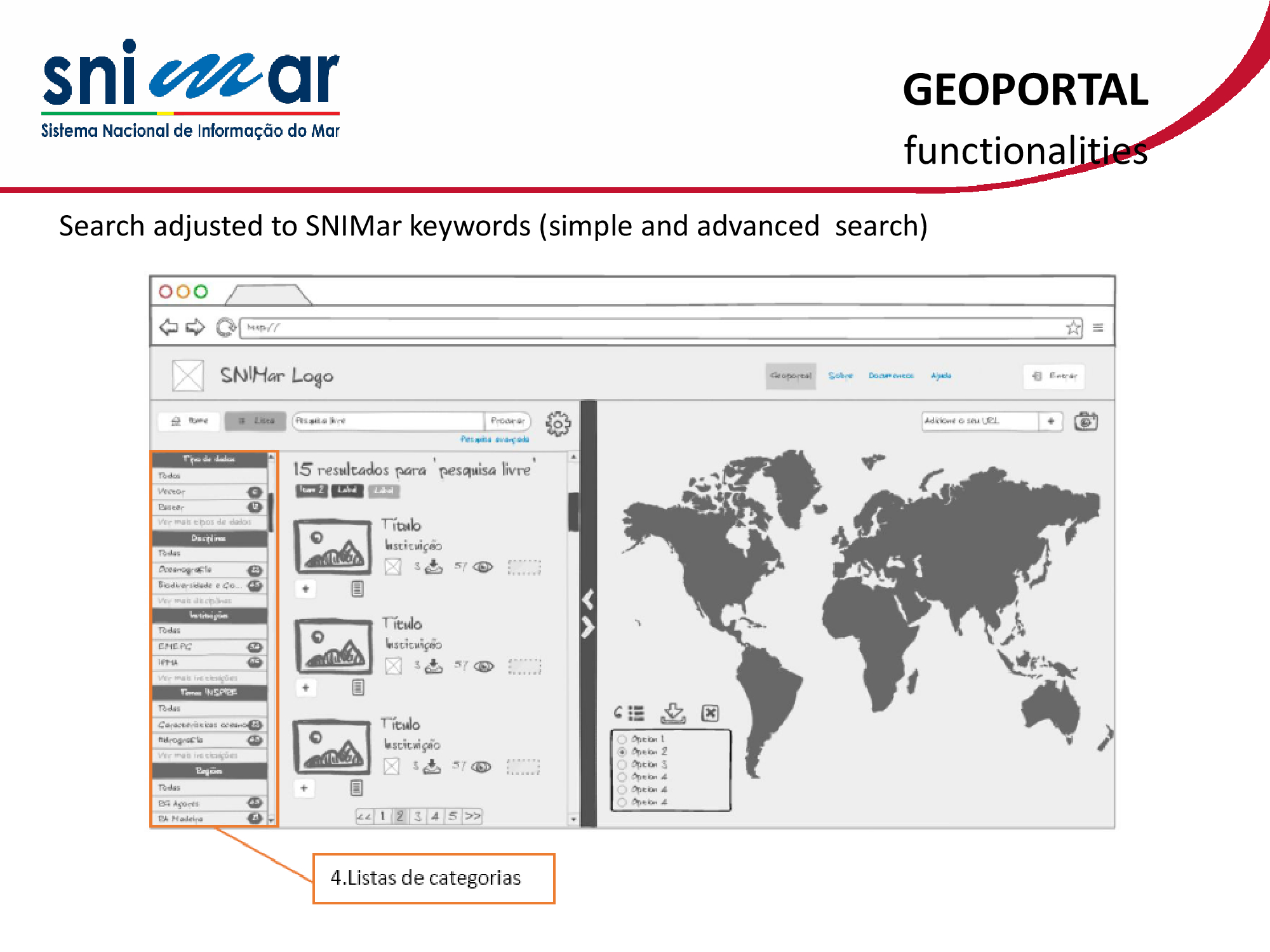Click the 'Adicione o seu URL' field
The image size is (1270, 952).
point(980,421)
